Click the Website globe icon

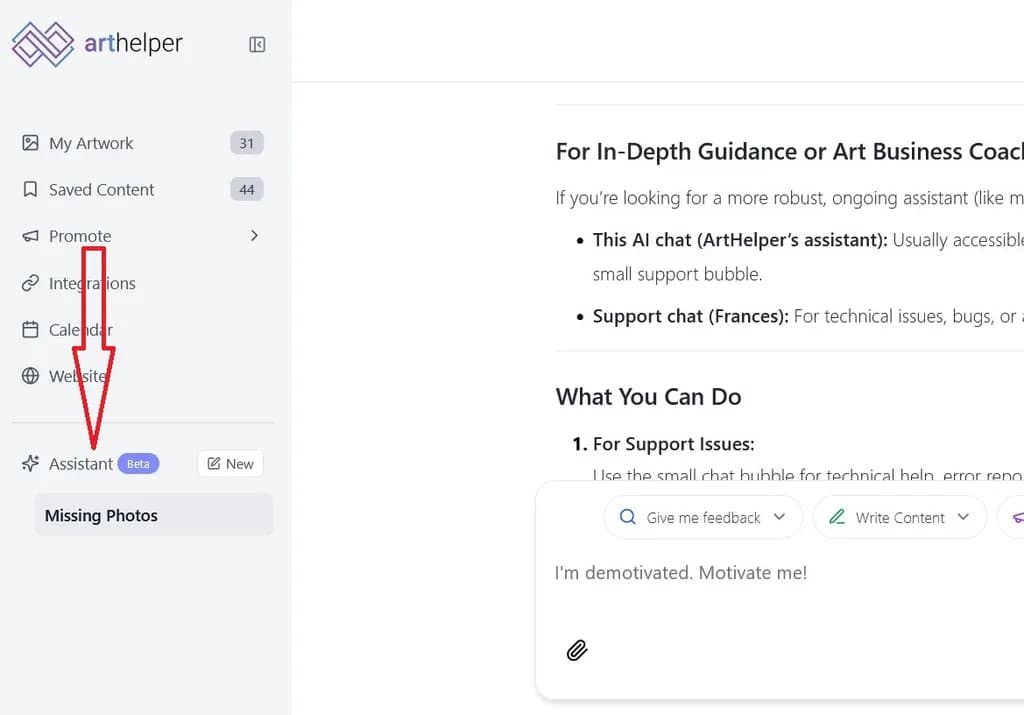30,376
